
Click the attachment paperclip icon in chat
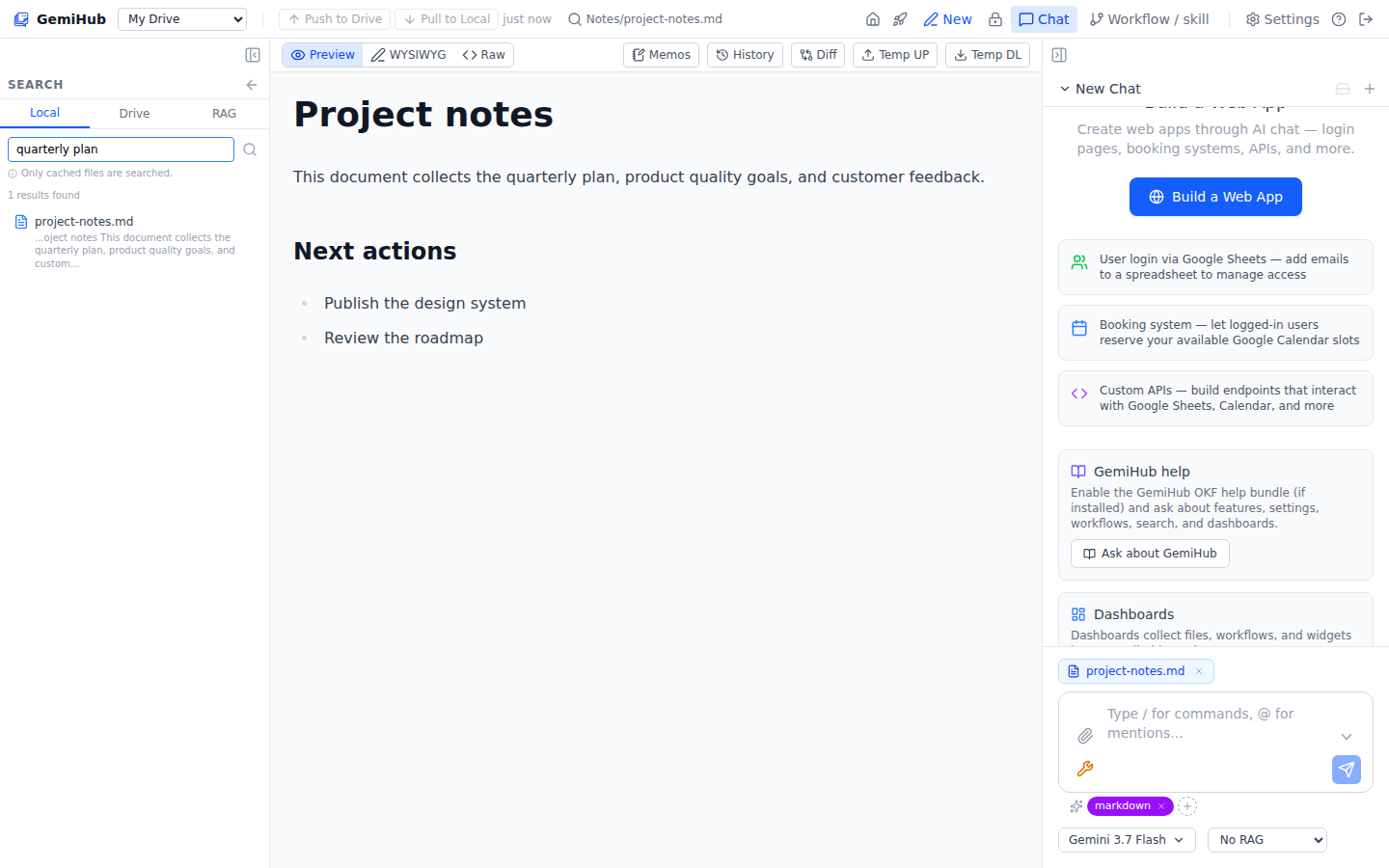pyautogui.click(x=1085, y=736)
